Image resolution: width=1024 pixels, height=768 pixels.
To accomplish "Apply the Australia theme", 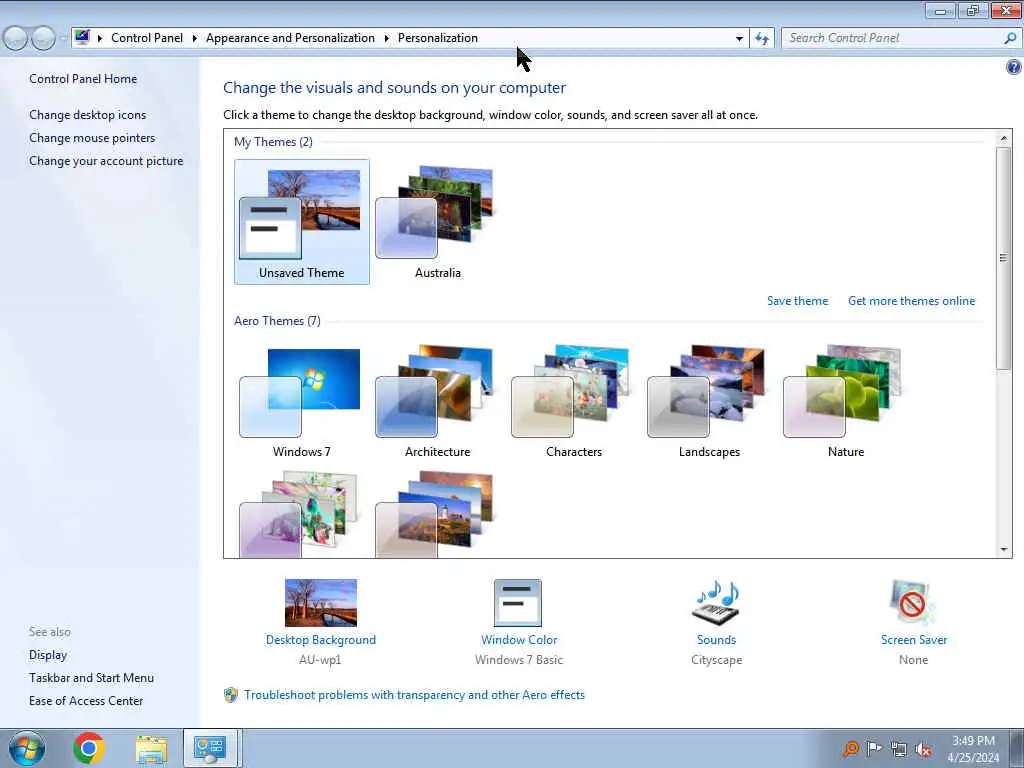I will [437, 221].
